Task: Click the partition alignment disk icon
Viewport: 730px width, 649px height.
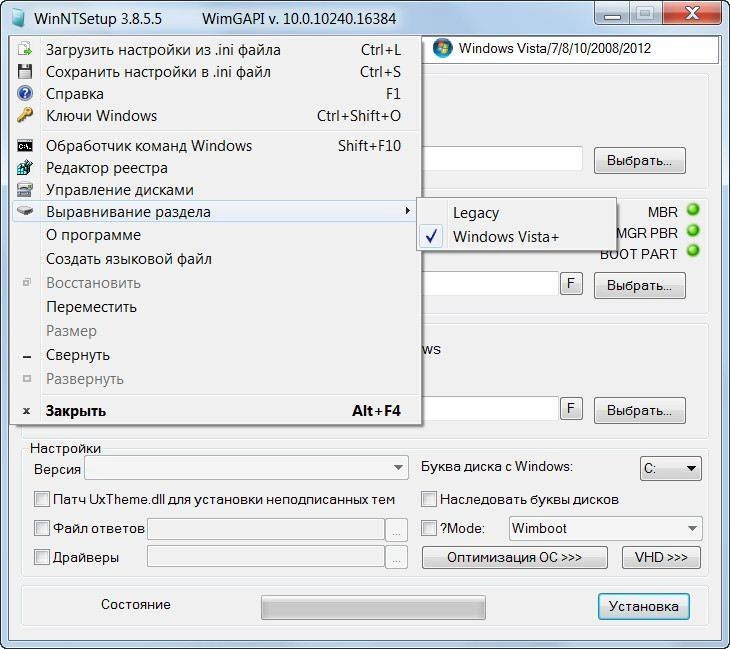Action: coord(25,211)
